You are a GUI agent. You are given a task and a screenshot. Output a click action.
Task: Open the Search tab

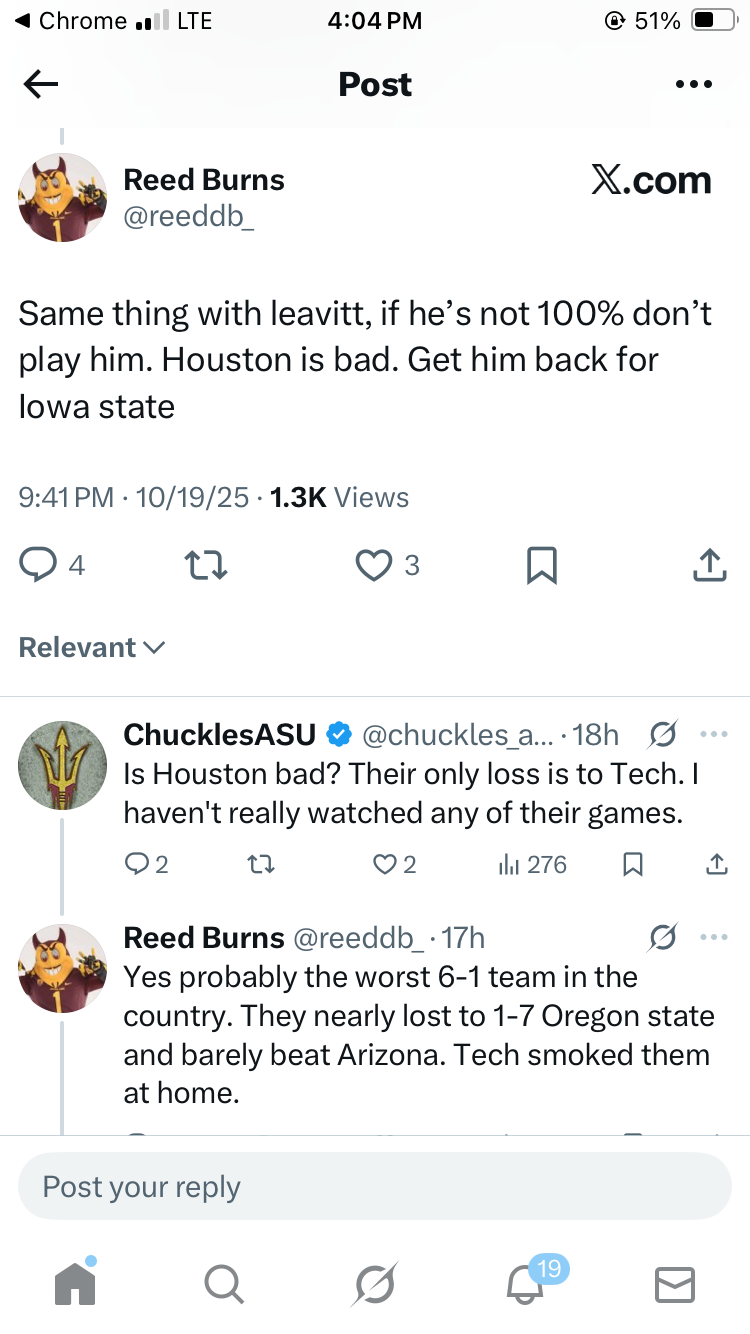click(x=223, y=1284)
